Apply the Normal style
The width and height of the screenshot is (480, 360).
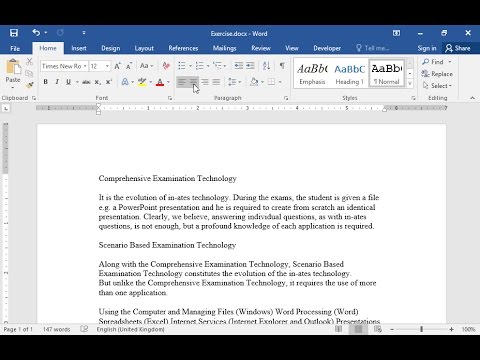pos(387,74)
